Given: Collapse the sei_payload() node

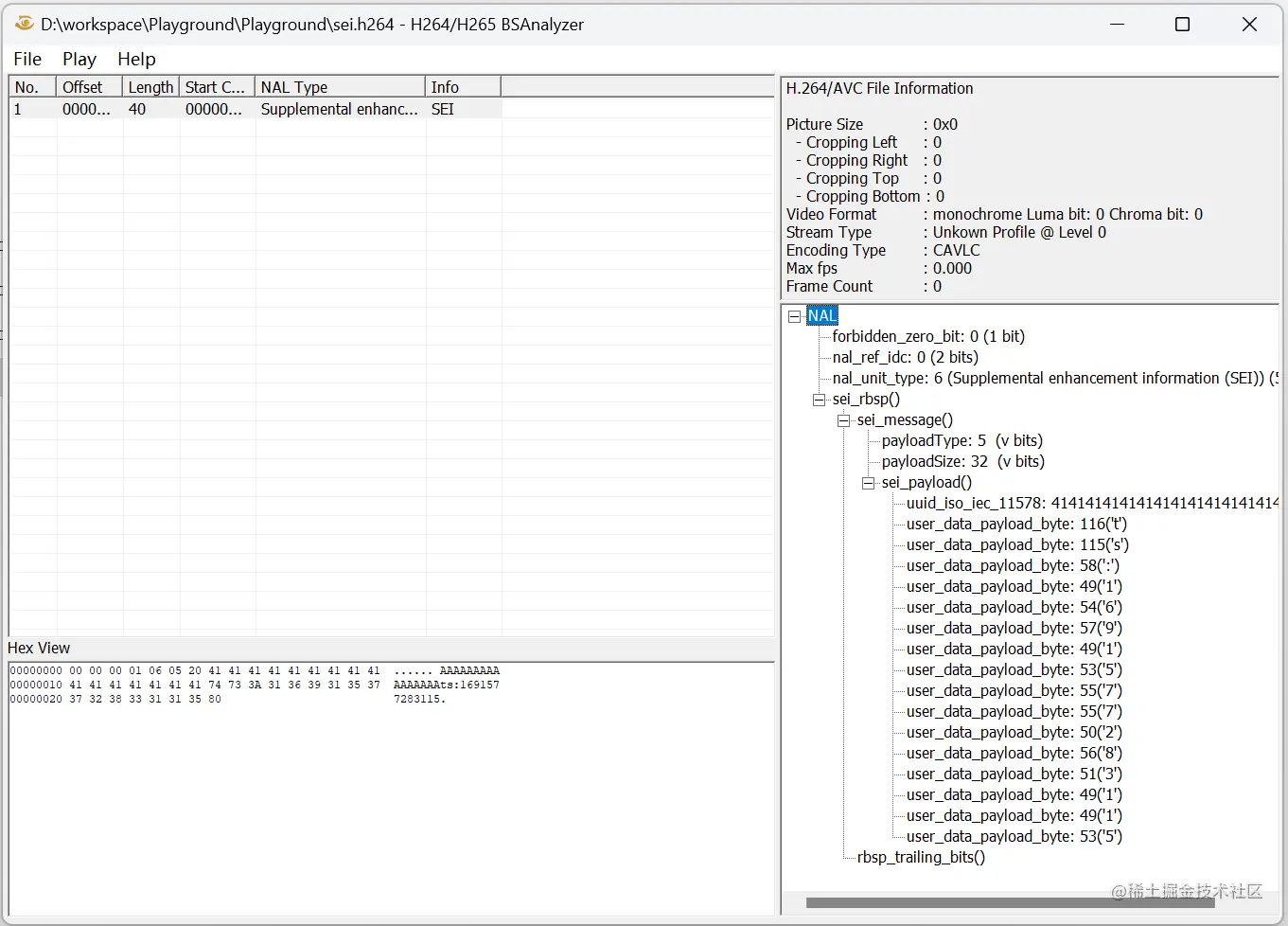Looking at the screenshot, I should click(868, 483).
